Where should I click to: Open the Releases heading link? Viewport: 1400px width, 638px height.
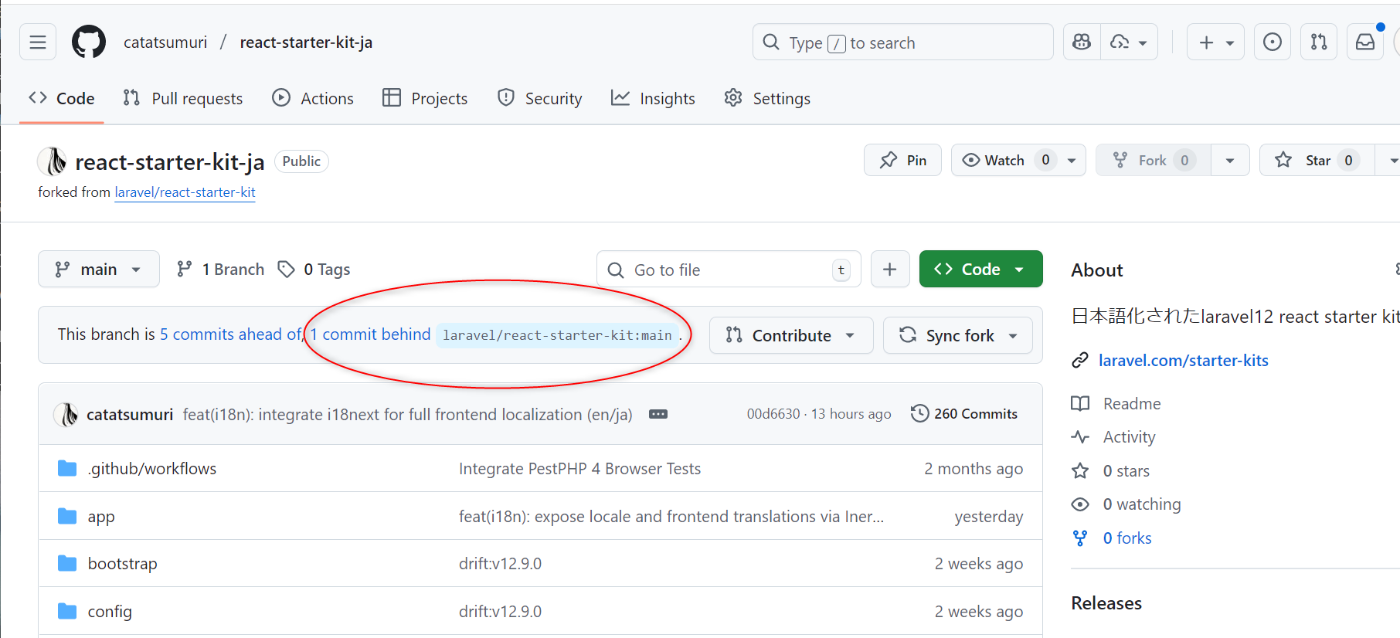[1106, 603]
